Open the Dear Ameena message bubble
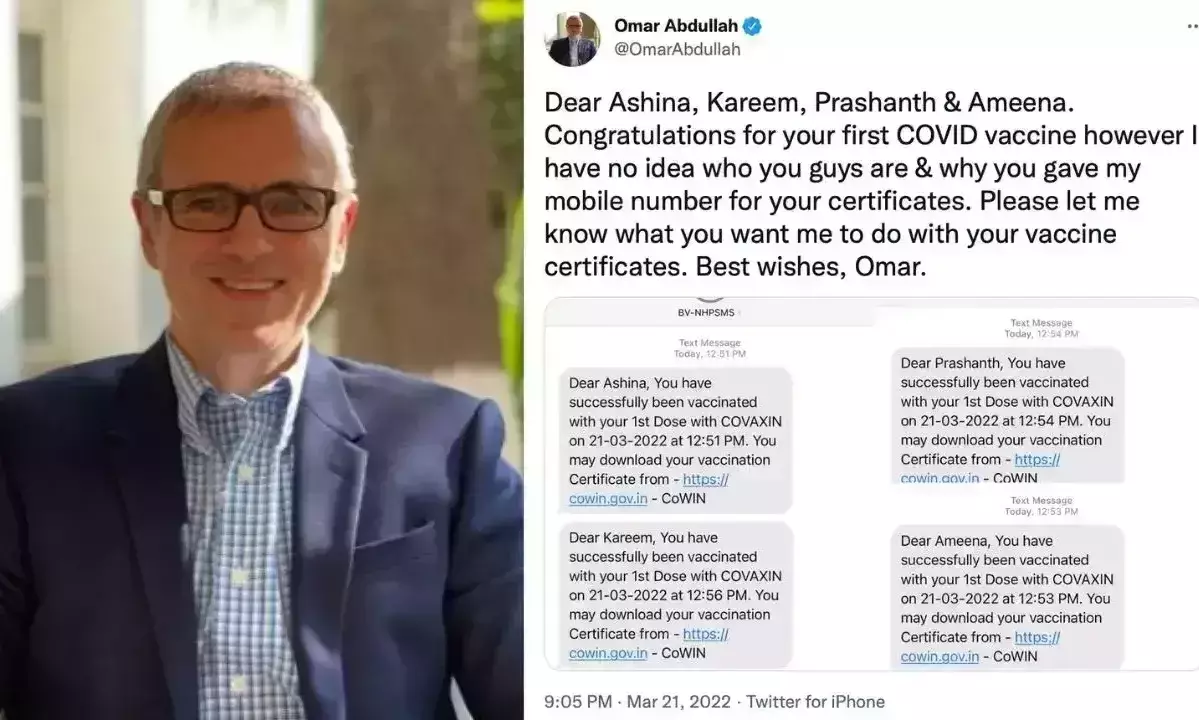The height and width of the screenshot is (720, 1199). coord(1007,598)
